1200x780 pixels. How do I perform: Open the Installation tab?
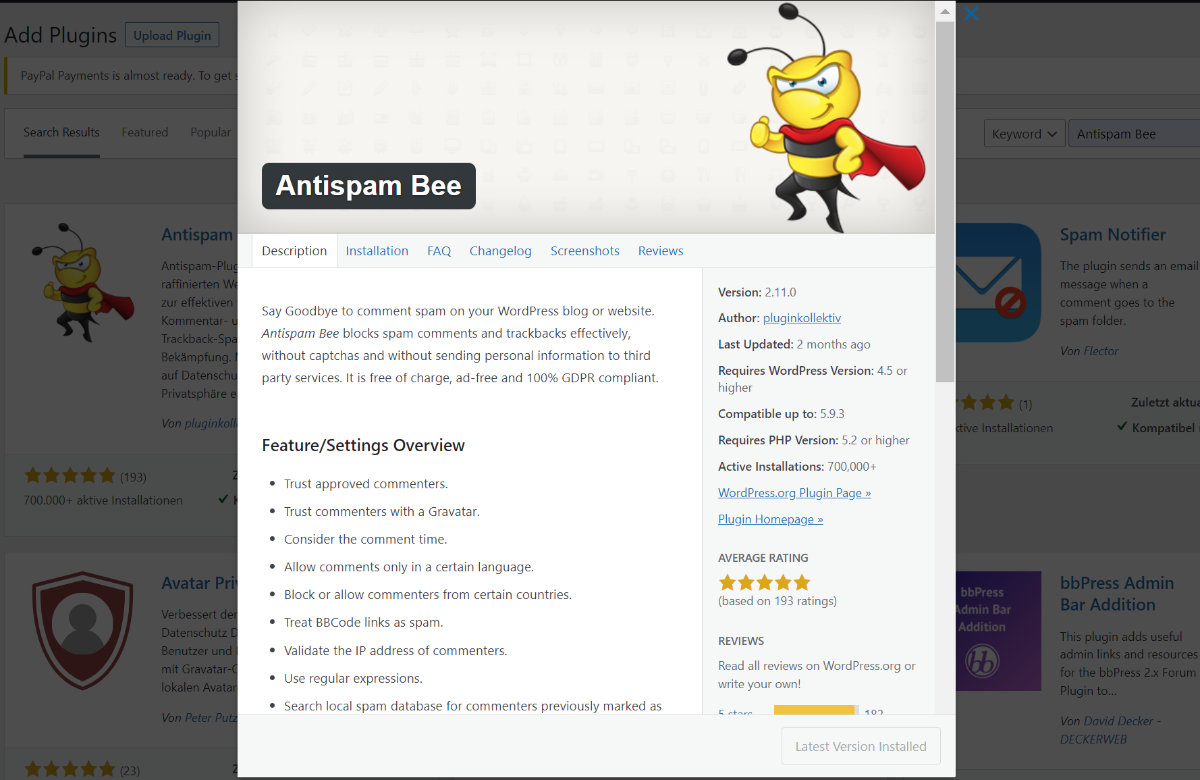click(x=377, y=251)
